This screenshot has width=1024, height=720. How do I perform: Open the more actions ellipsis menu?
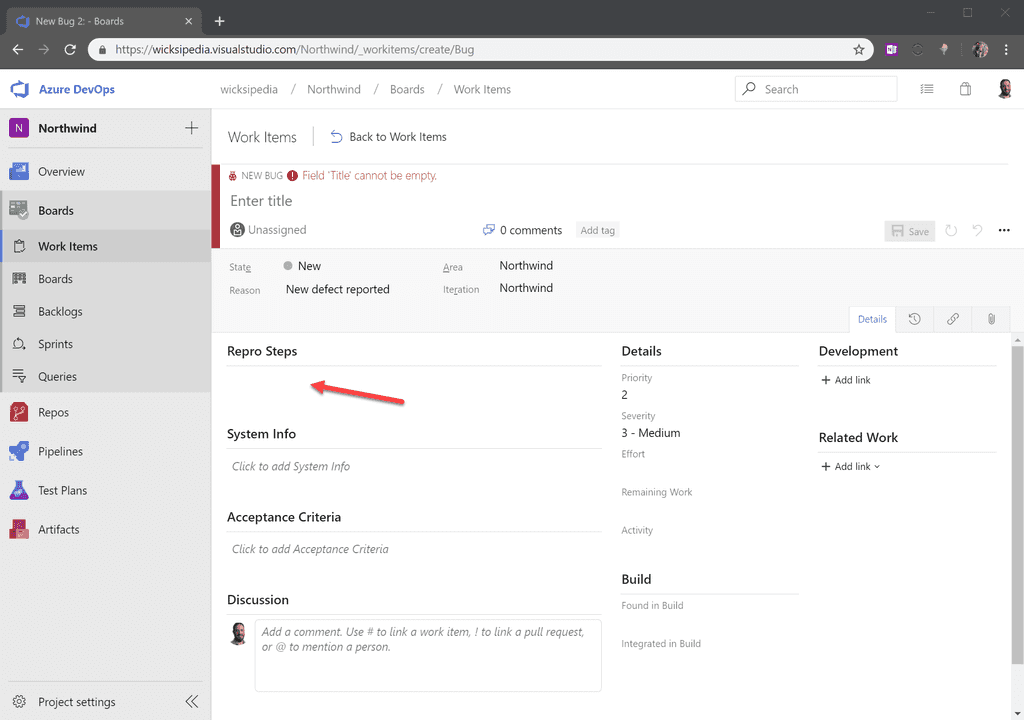click(x=1004, y=229)
